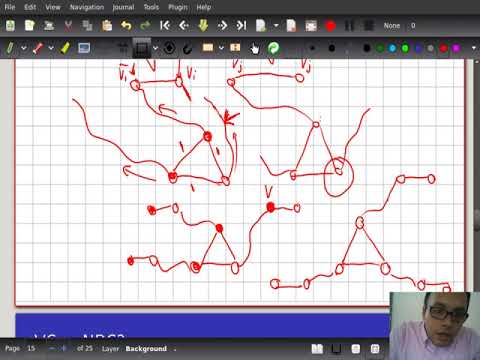
Task: Open the Plugin menu
Action: (x=178, y=7)
